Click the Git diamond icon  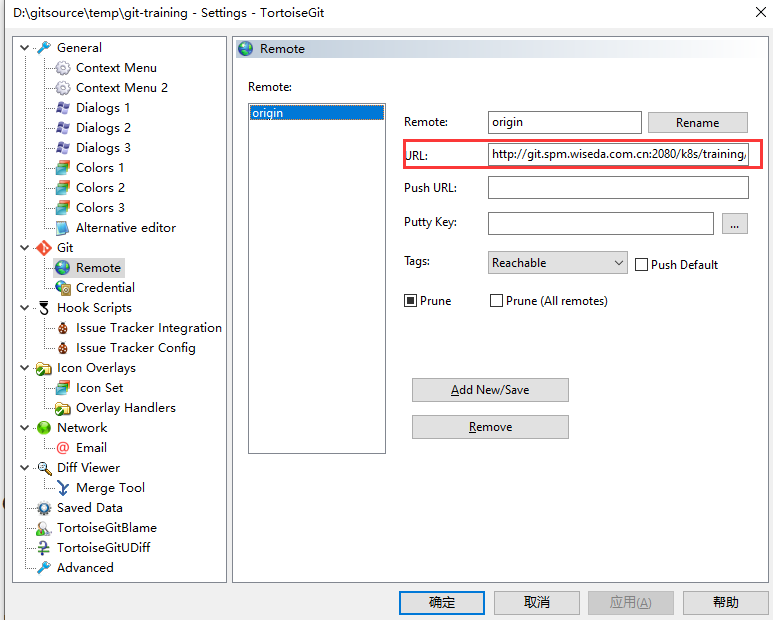[x=44, y=248]
